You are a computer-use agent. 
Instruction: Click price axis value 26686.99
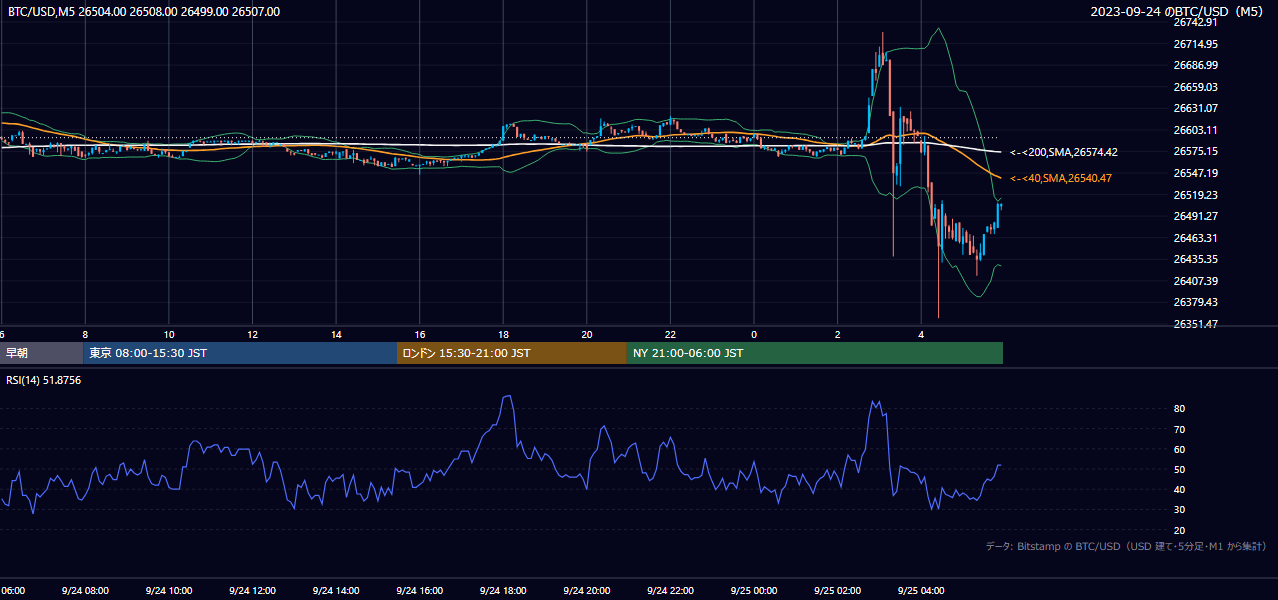point(1195,65)
